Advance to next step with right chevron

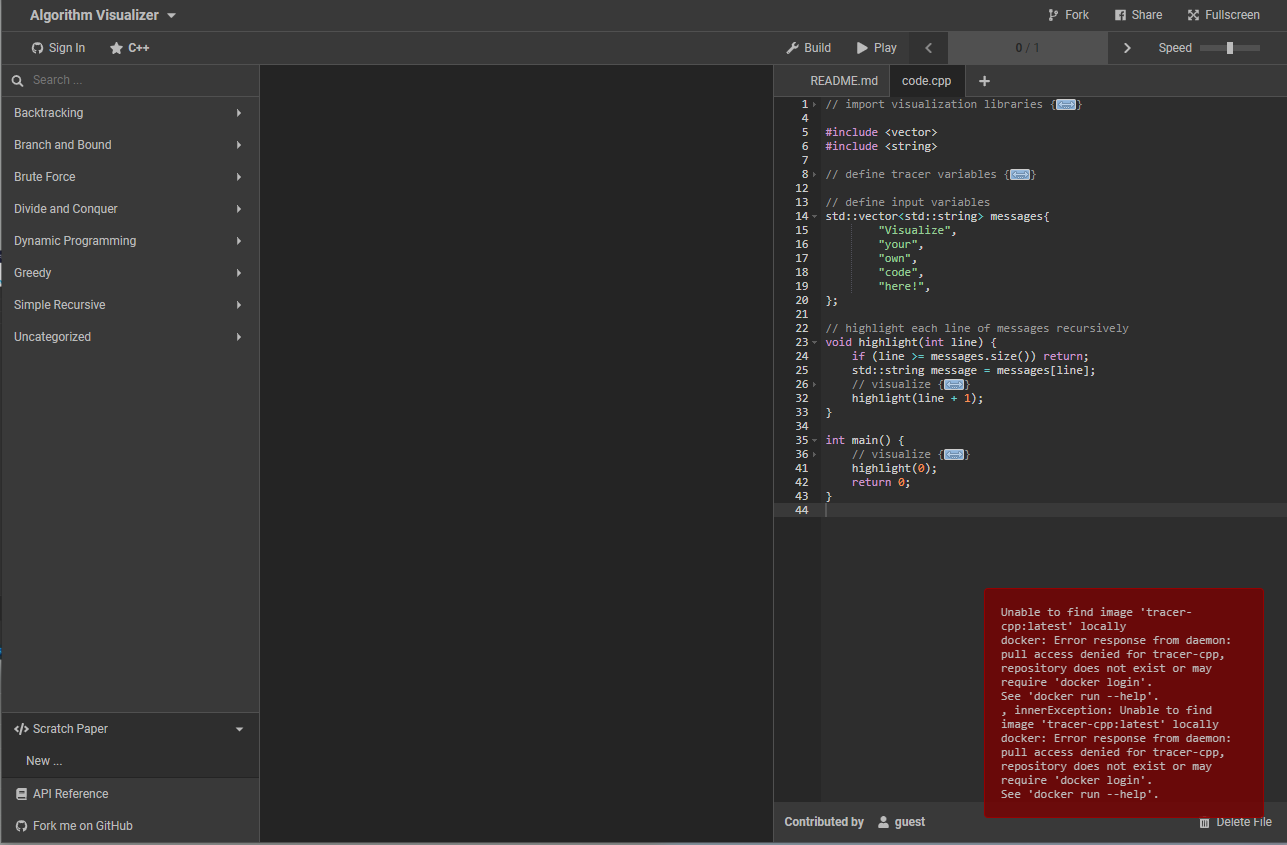pos(1127,48)
